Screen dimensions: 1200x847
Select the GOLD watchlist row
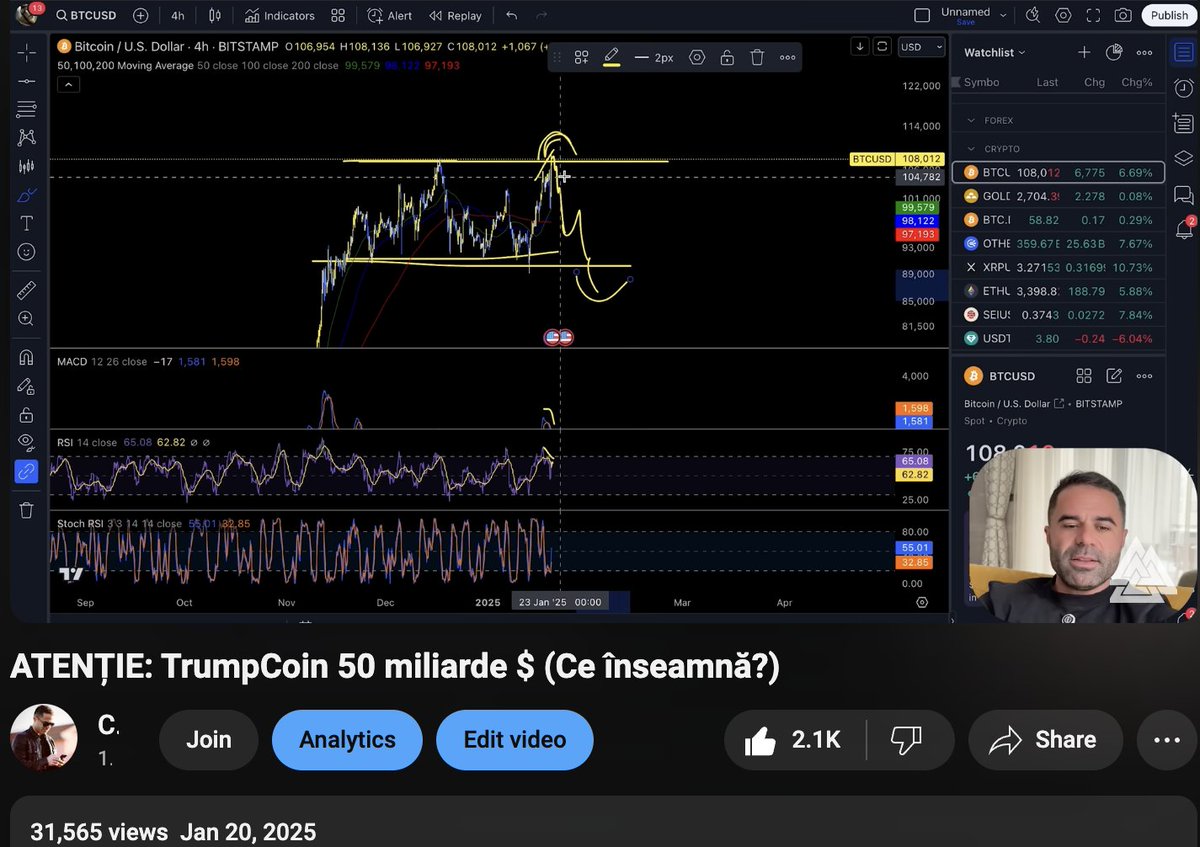[x=1058, y=196]
